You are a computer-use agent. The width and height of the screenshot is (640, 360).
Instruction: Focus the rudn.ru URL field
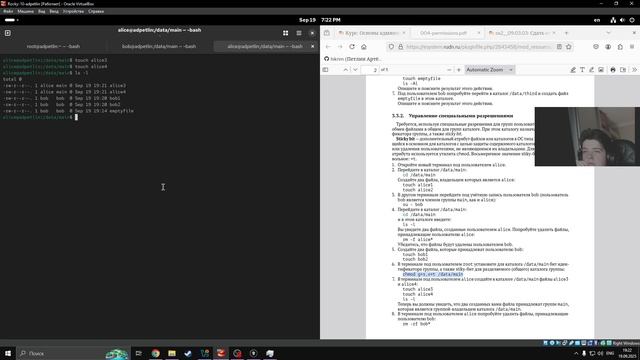[480, 47]
